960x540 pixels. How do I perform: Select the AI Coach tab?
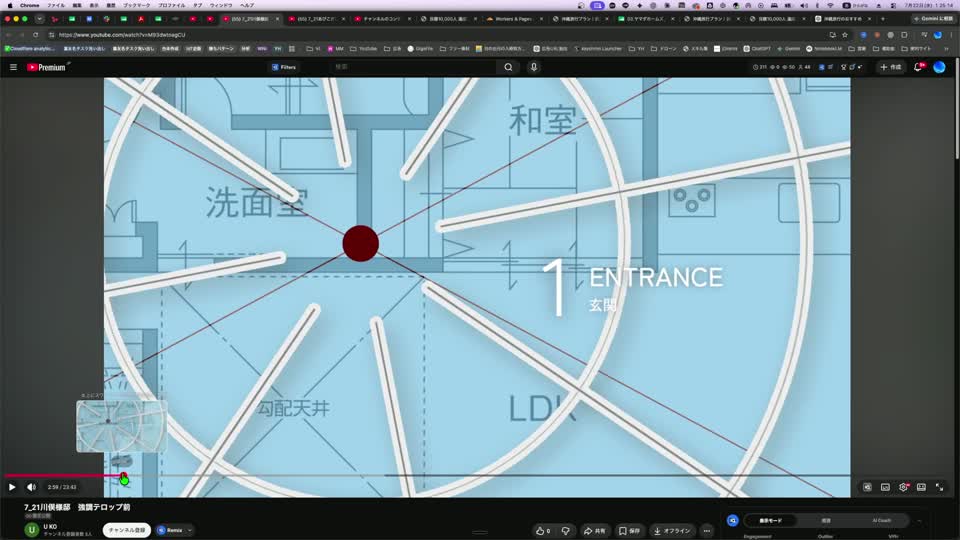pyautogui.click(x=882, y=520)
